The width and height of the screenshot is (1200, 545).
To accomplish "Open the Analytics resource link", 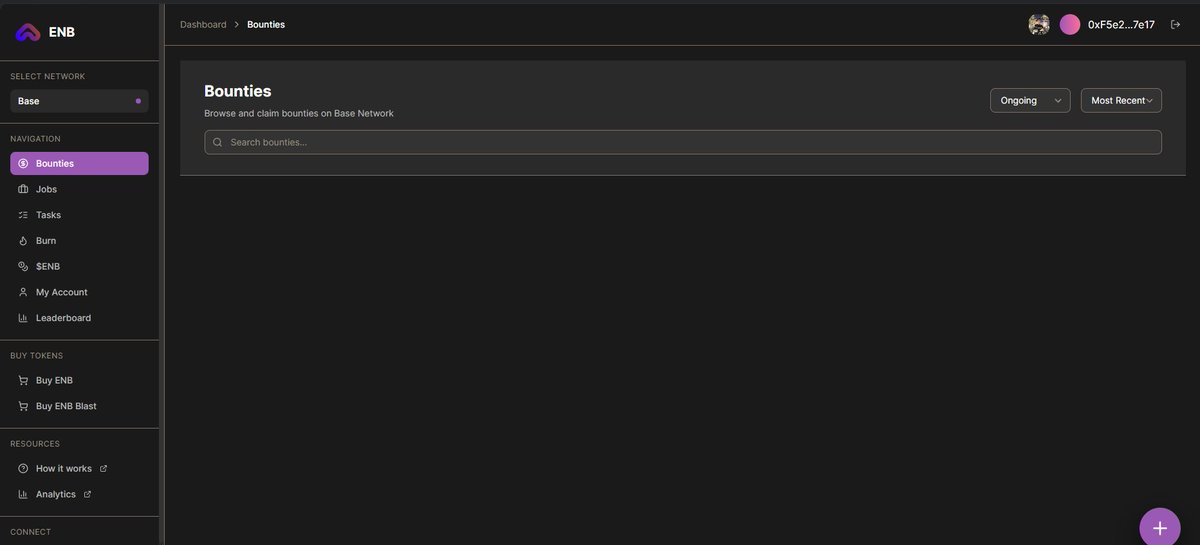I will click(79, 494).
